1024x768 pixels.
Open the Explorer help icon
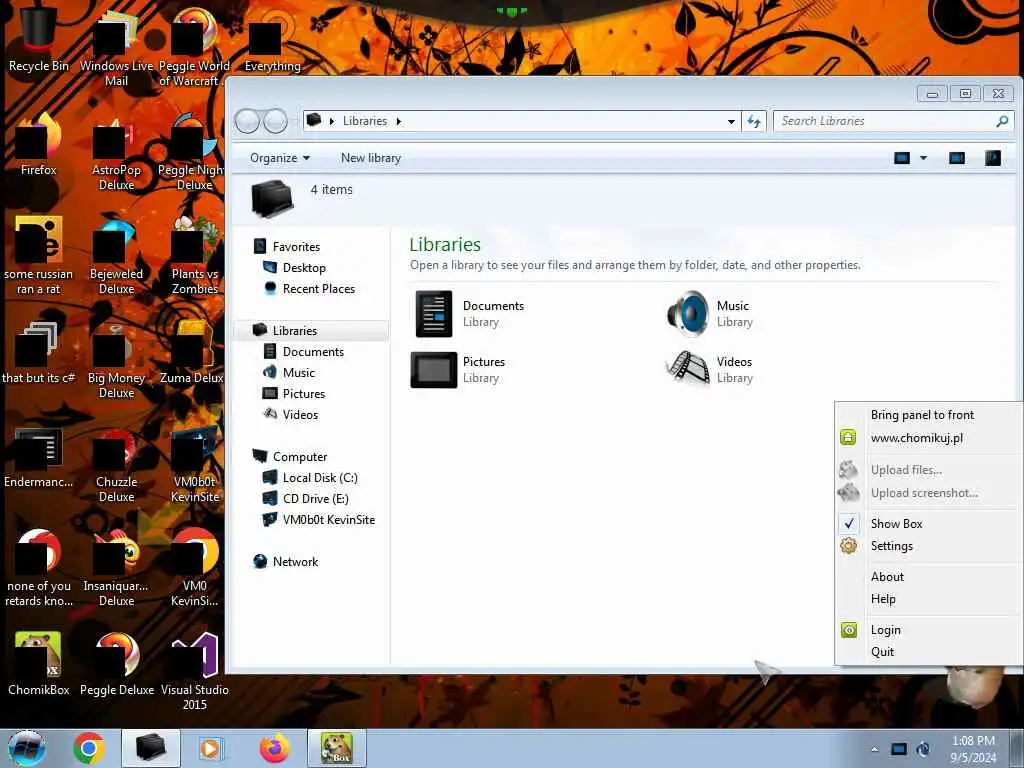(x=993, y=158)
